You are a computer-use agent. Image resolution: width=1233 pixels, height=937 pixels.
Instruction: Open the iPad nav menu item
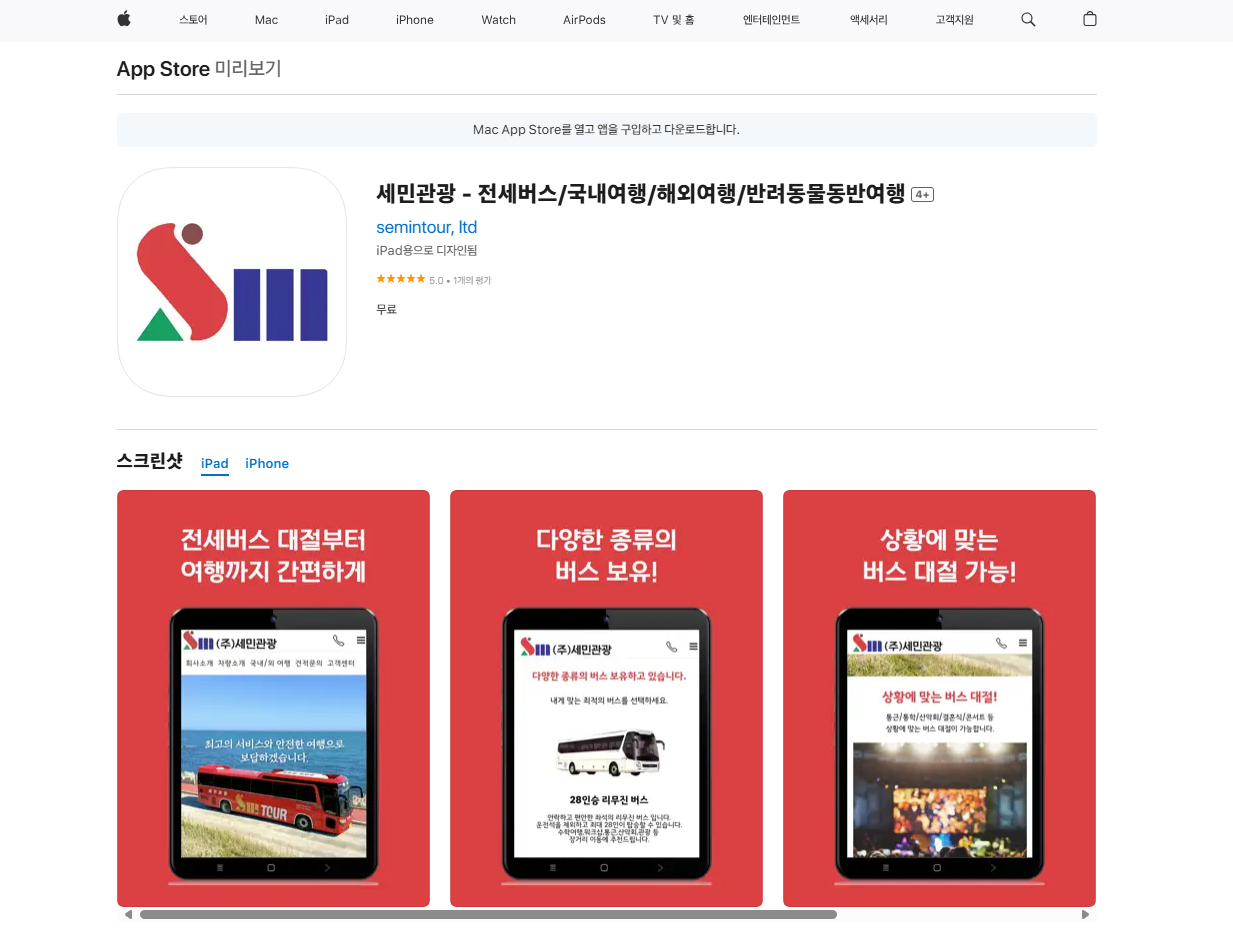coord(337,20)
